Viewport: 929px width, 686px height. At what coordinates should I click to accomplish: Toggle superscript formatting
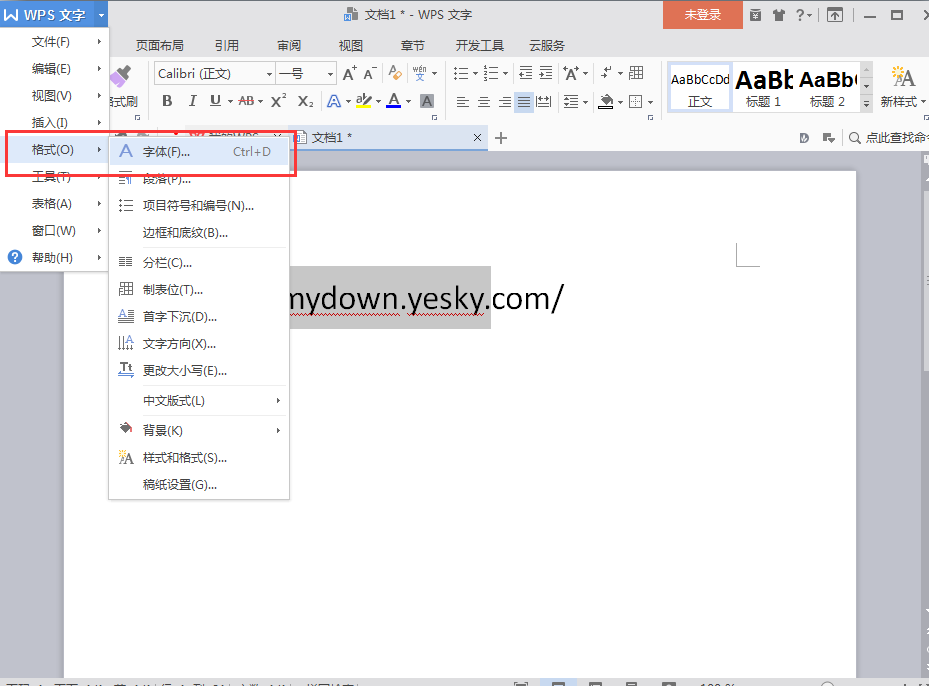279,101
